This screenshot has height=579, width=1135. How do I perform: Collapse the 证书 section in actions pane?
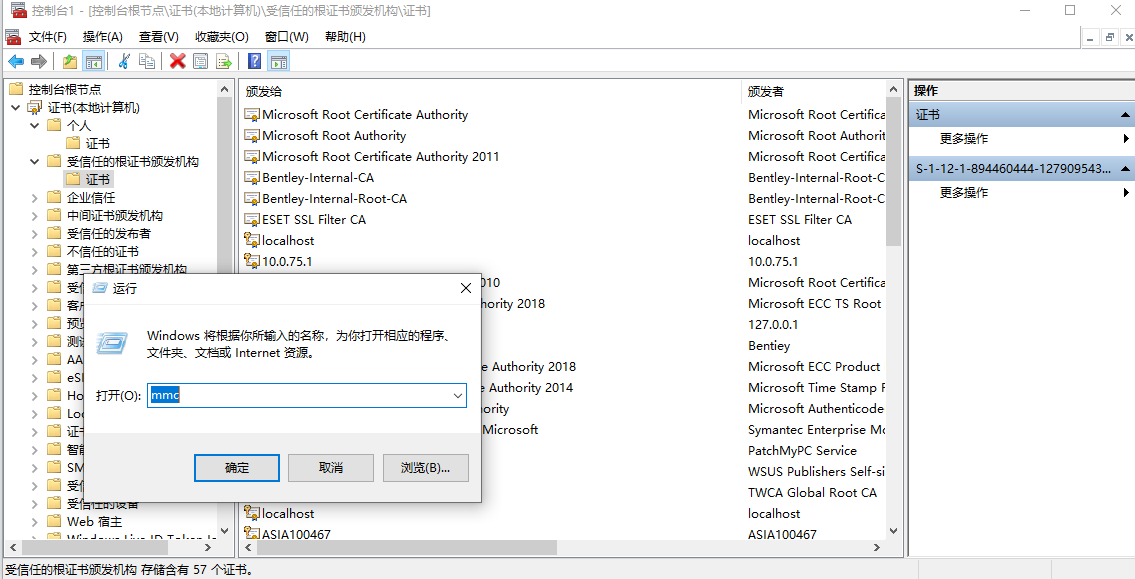click(x=1126, y=114)
